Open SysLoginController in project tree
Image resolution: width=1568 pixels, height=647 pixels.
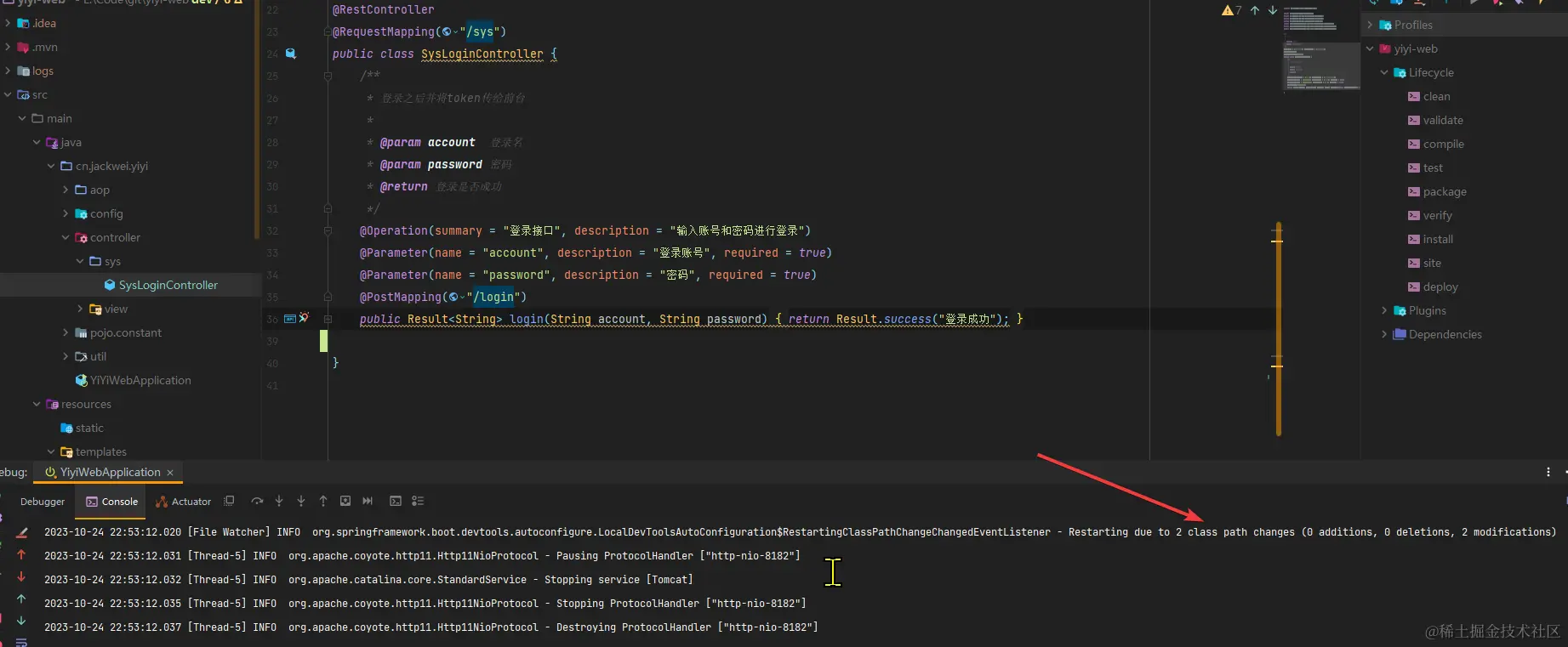(x=160, y=285)
